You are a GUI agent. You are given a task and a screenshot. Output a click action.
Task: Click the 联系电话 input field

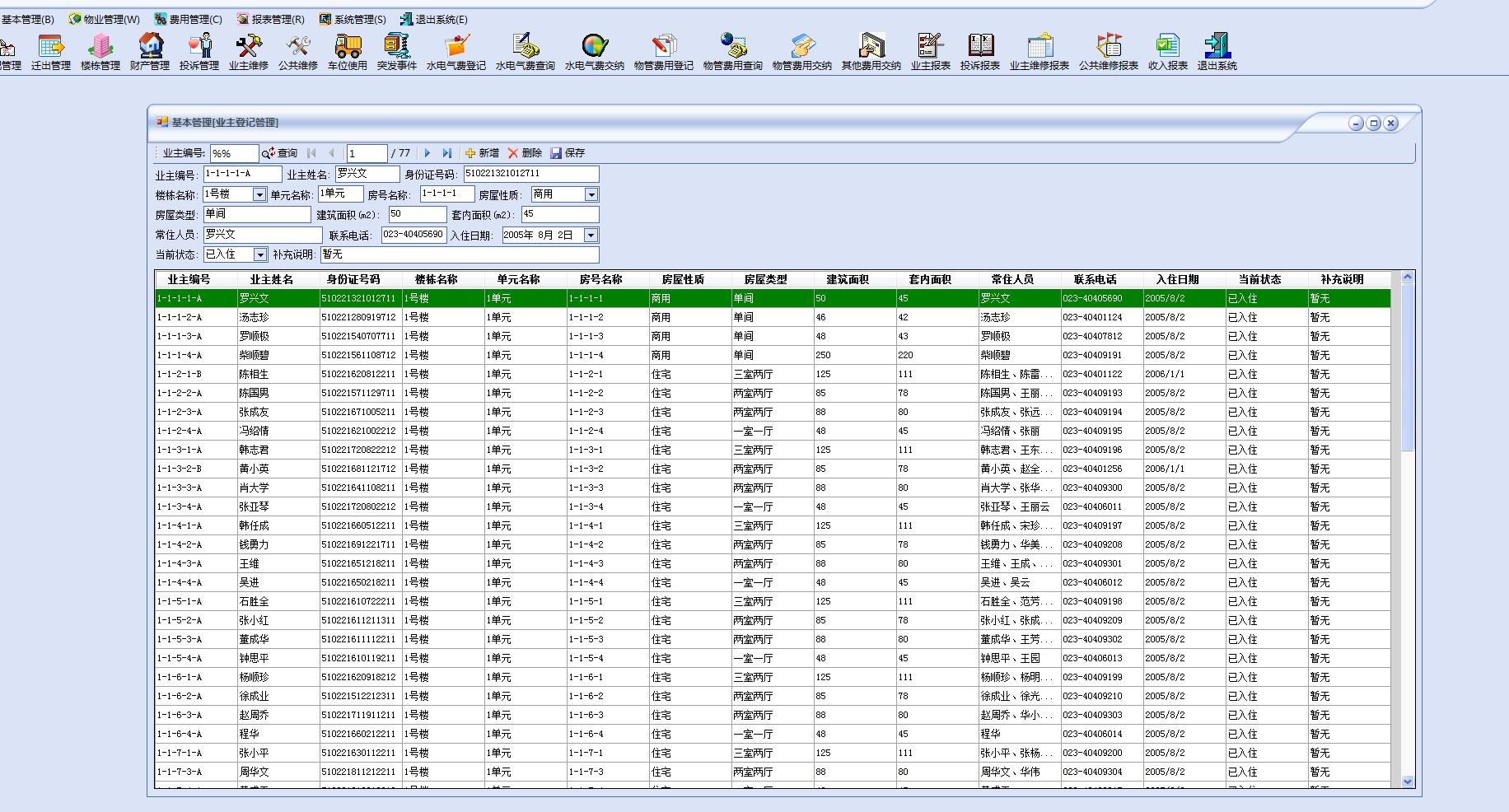click(x=414, y=235)
